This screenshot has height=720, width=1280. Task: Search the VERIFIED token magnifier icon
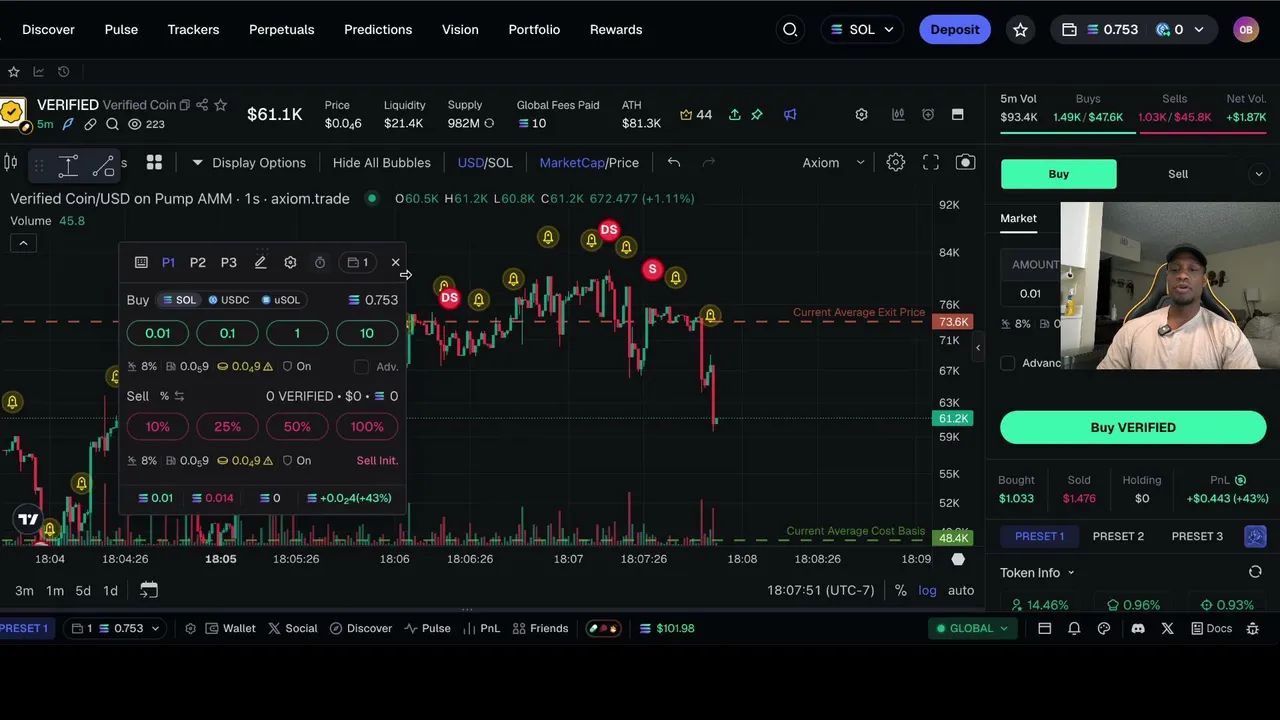[x=112, y=125]
